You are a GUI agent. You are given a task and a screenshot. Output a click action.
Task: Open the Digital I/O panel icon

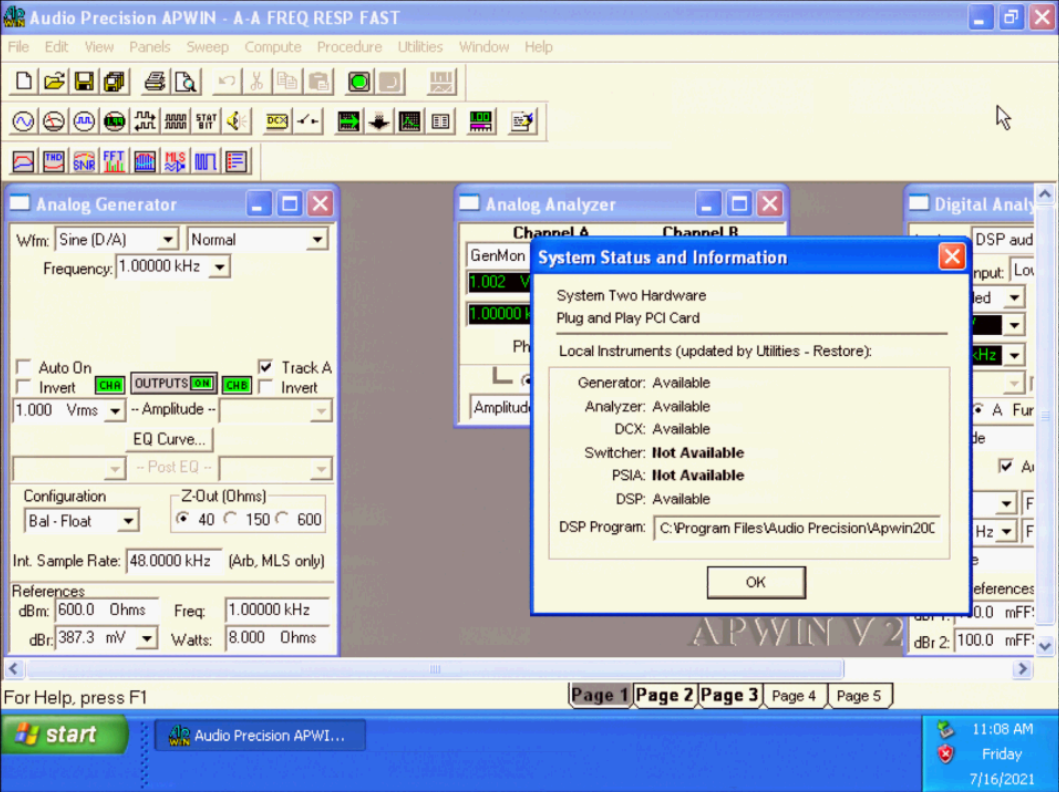pos(145,122)
